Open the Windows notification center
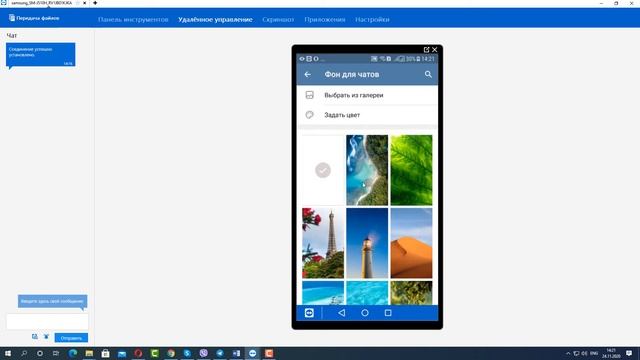Screen dimensions: 640x360 629,353
